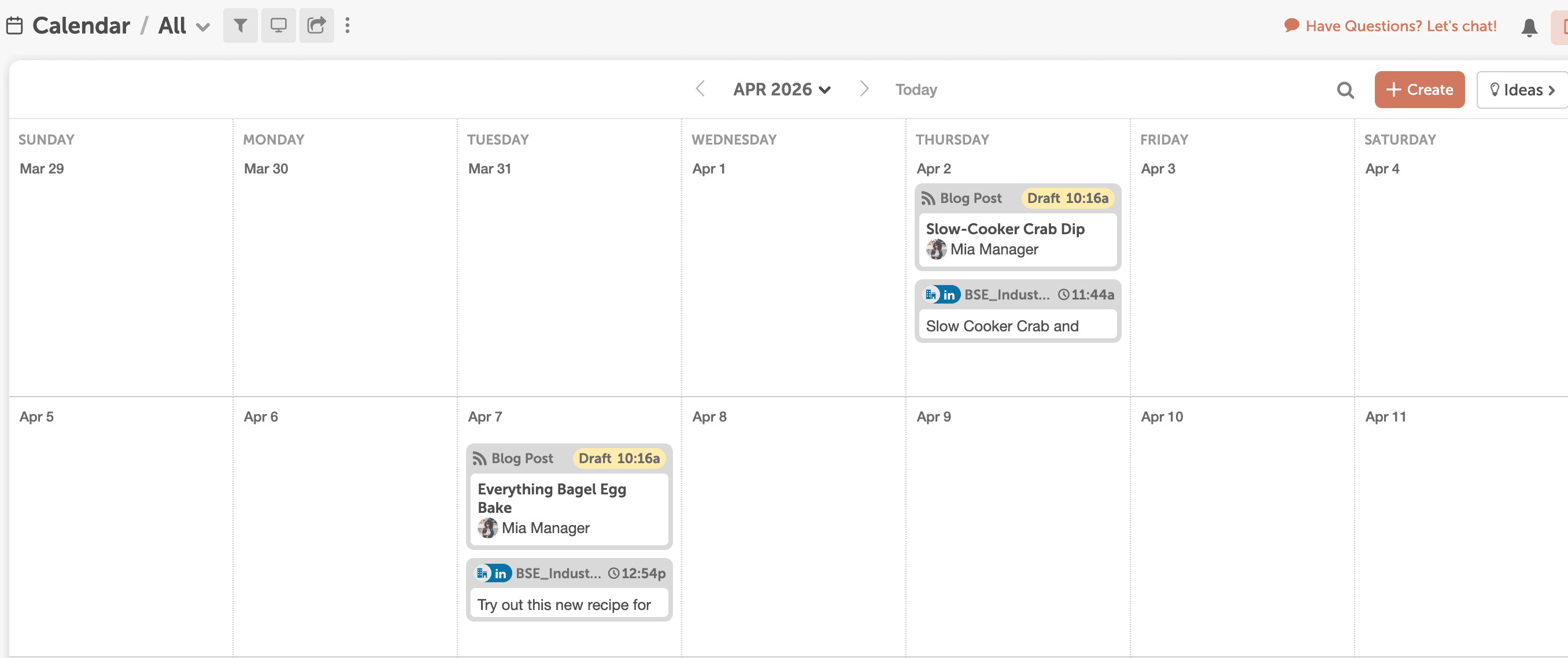The height and width of the screenshot is (658, 1568).
Task: Open the three-dot more options menu
Action: [347, 25]
